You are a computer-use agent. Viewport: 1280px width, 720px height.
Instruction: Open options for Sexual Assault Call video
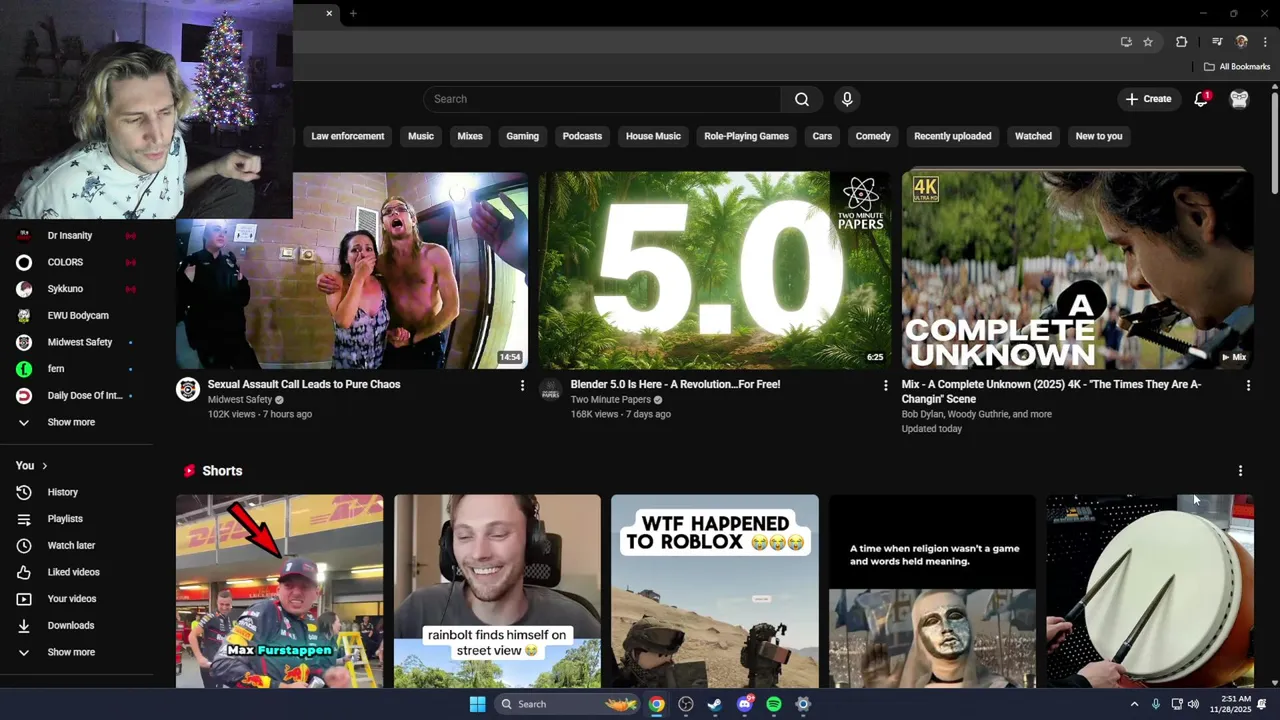point(522,385)
